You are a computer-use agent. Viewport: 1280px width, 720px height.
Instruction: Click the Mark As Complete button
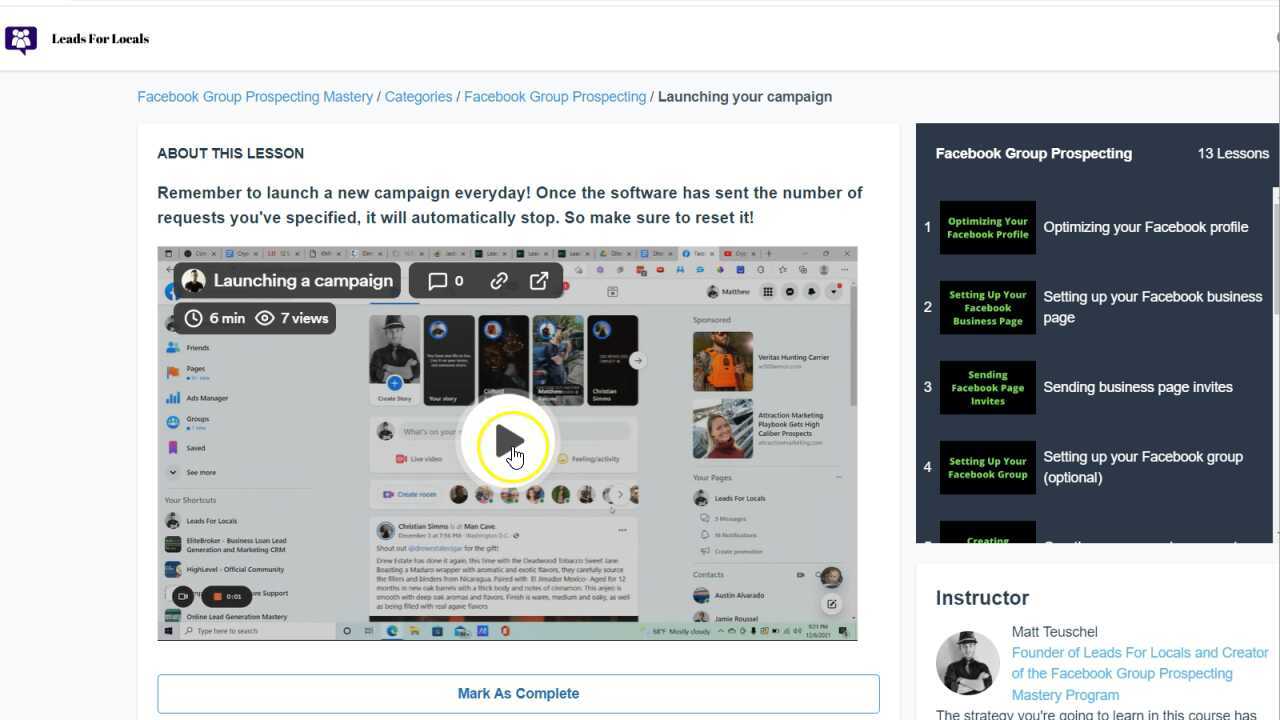click(518, 693)
